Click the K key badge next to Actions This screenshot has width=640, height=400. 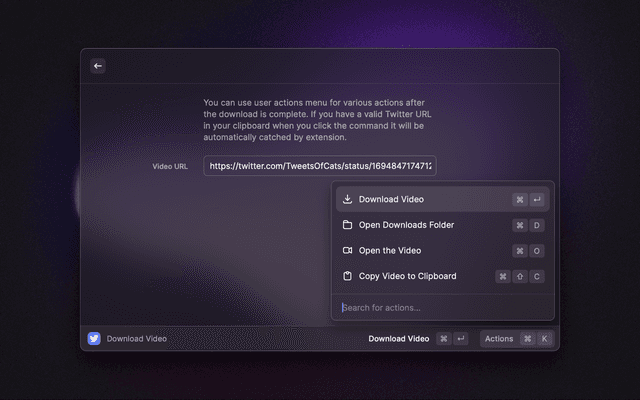tap(545, 339)
